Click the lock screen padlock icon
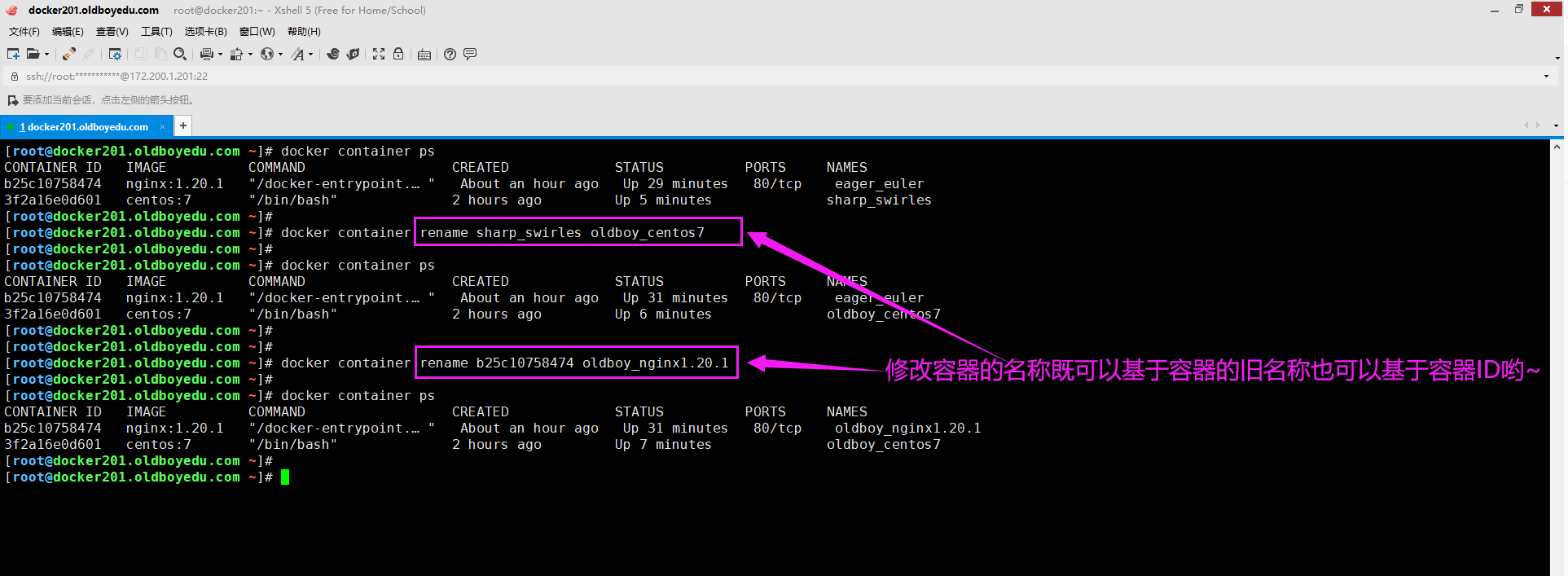 pyautogui.click(x=398, y=55)
